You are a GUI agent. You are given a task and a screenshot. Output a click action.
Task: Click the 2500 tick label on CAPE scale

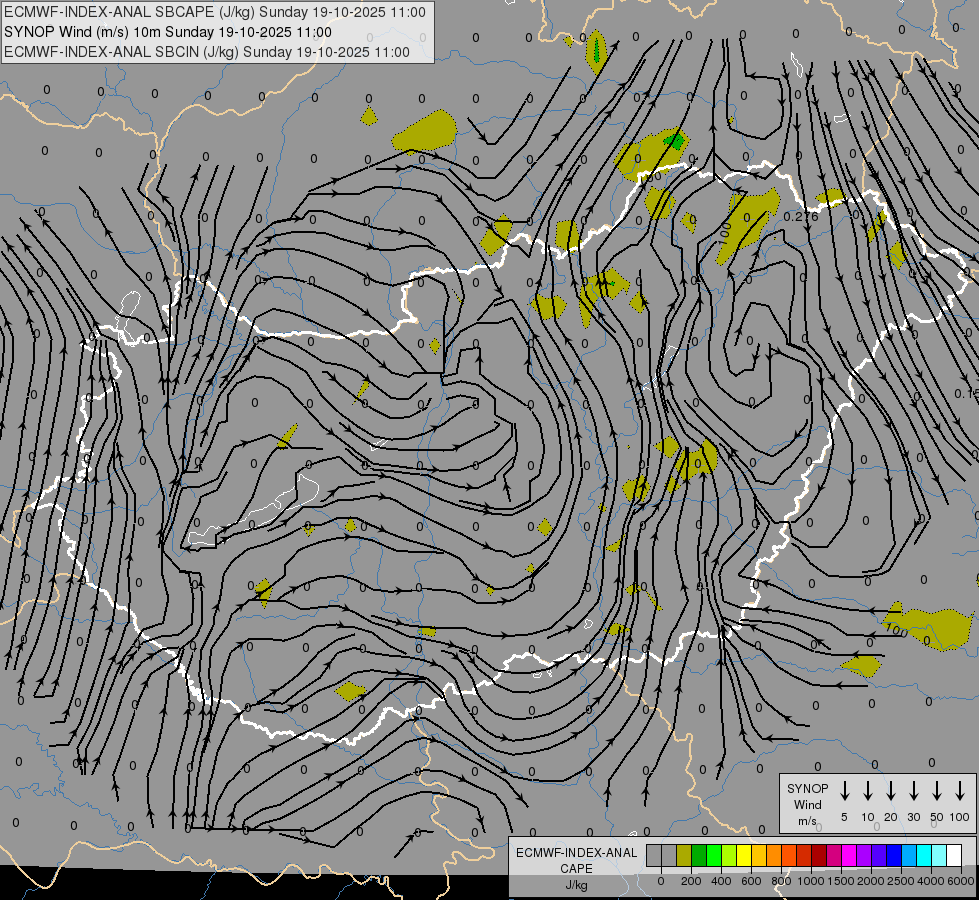tap(901, 881)
